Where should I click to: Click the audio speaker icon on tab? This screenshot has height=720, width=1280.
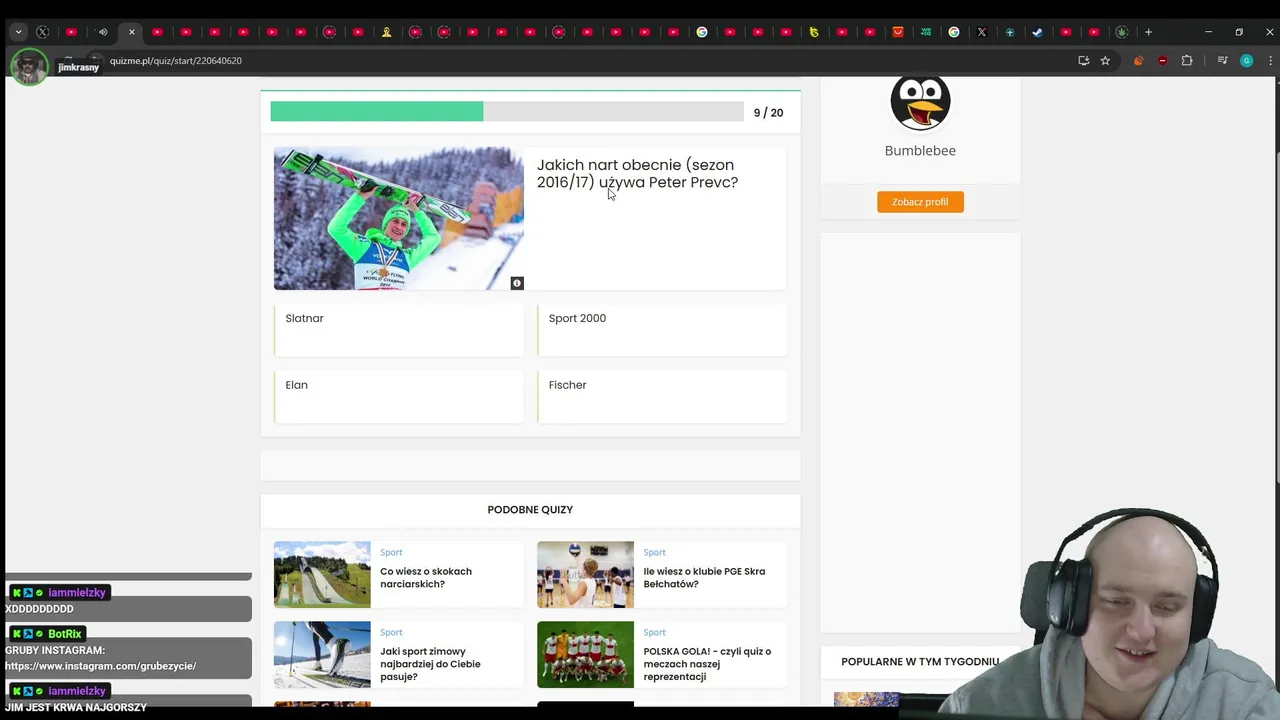coord(103,32)
